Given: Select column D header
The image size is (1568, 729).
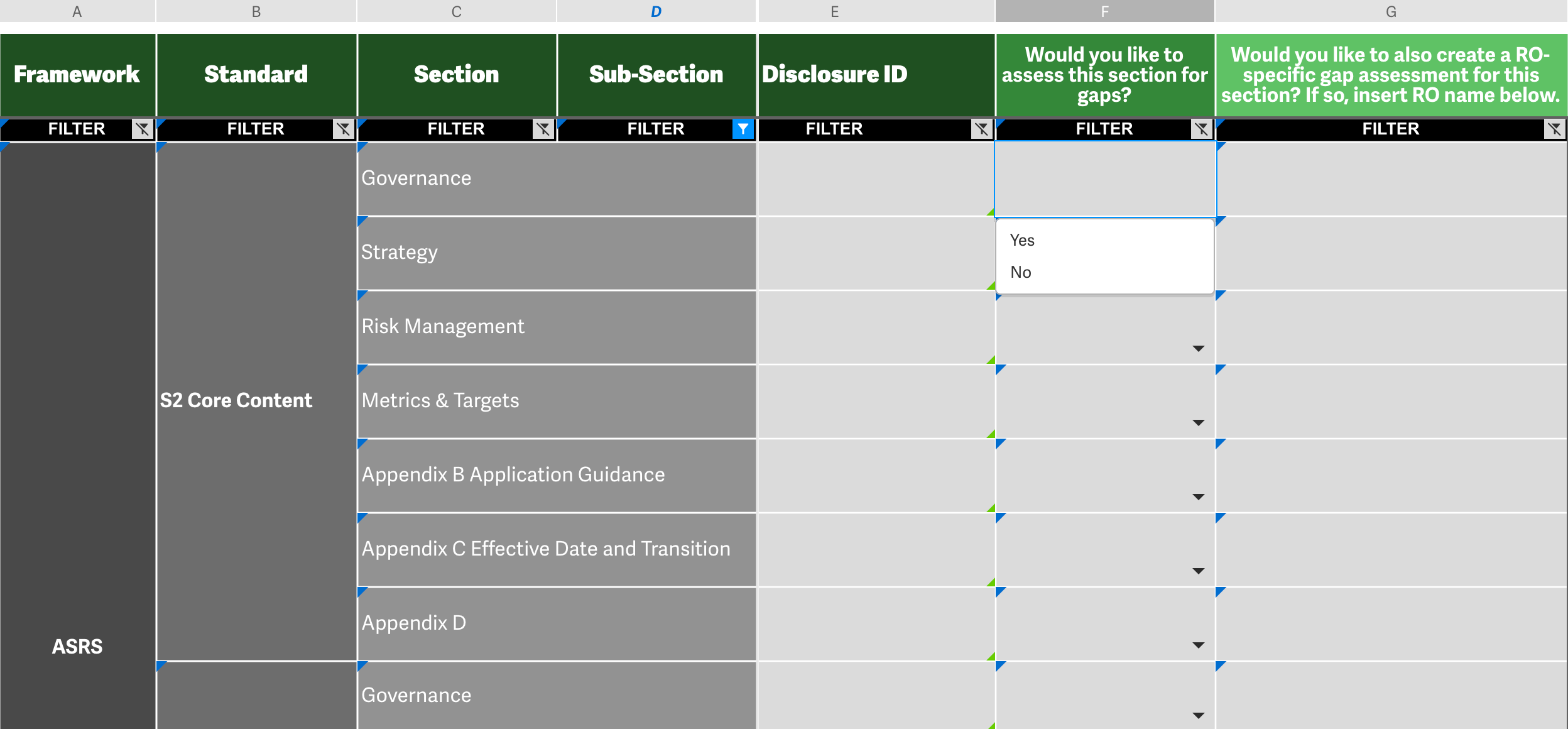Looking at the screenshot, I should point(656,11).
